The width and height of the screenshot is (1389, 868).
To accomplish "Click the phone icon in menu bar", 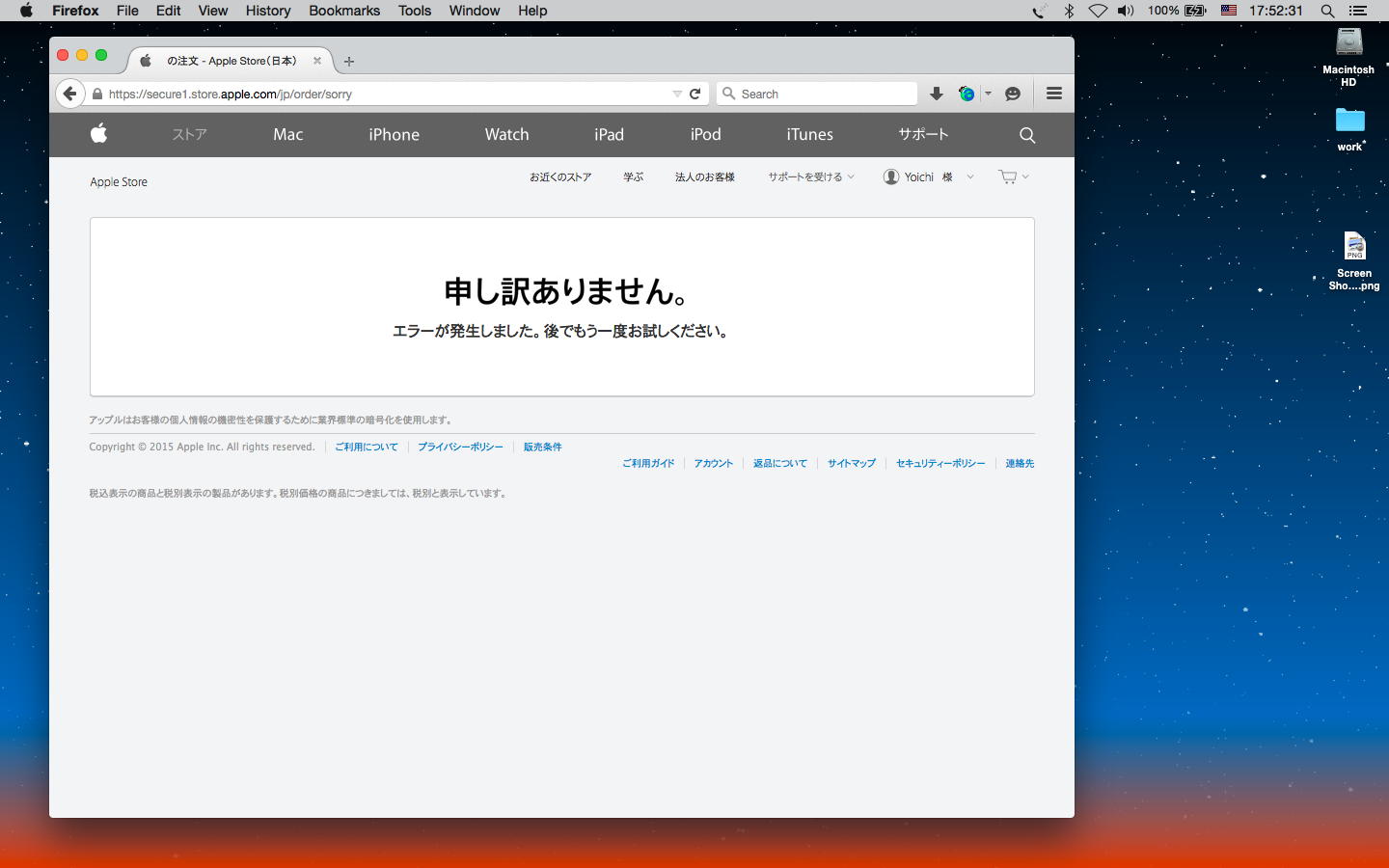I will (x=1039, y=11).
